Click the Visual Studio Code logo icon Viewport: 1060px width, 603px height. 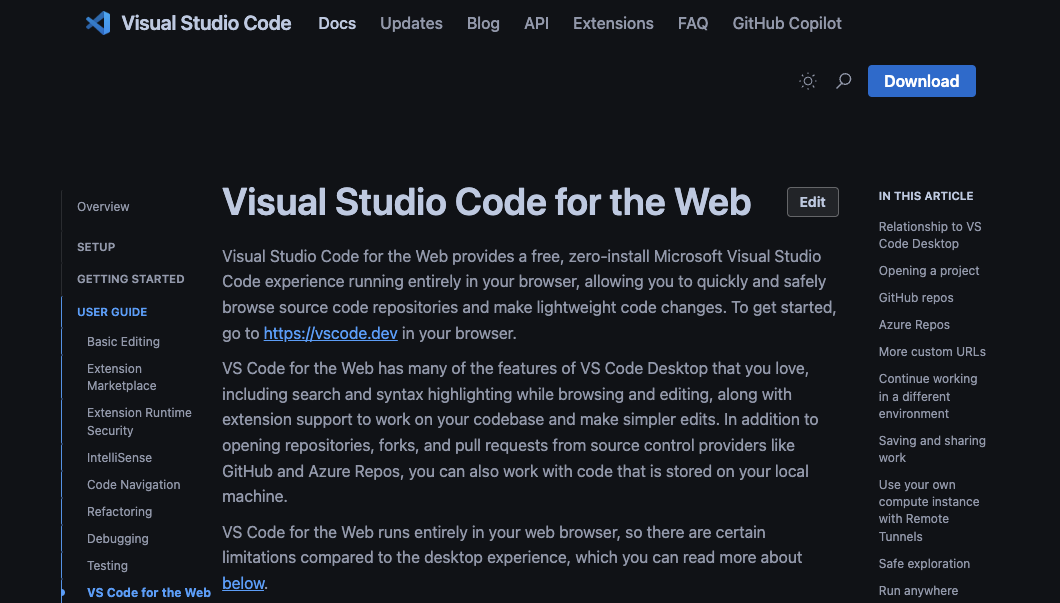point(97,23)
